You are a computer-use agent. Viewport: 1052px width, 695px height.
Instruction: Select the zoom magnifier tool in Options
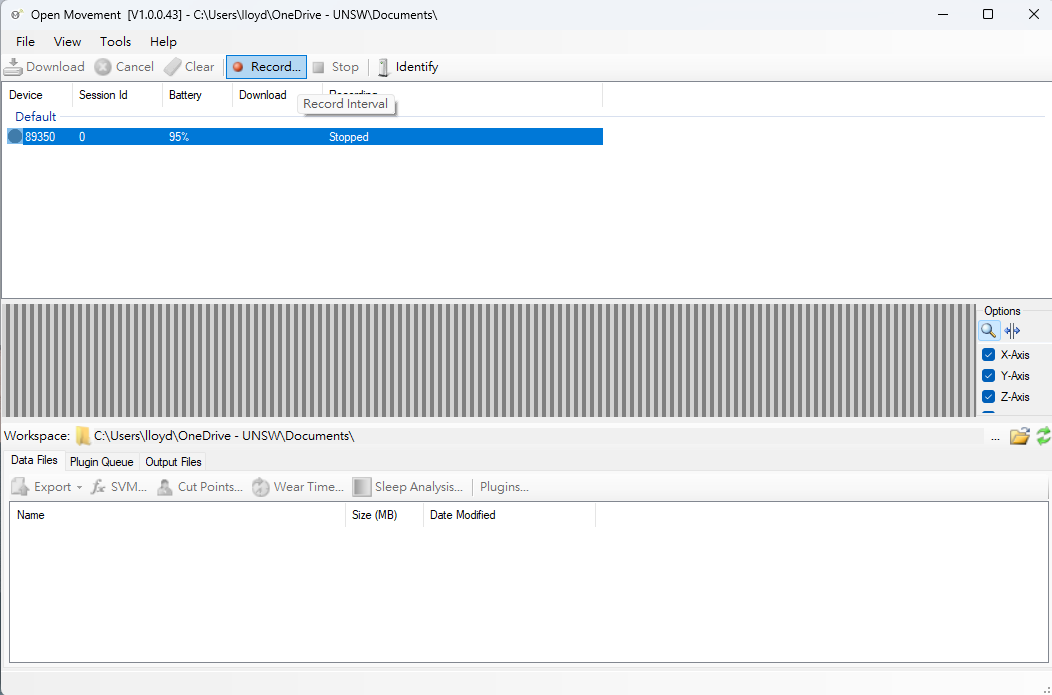click(988, 330)
